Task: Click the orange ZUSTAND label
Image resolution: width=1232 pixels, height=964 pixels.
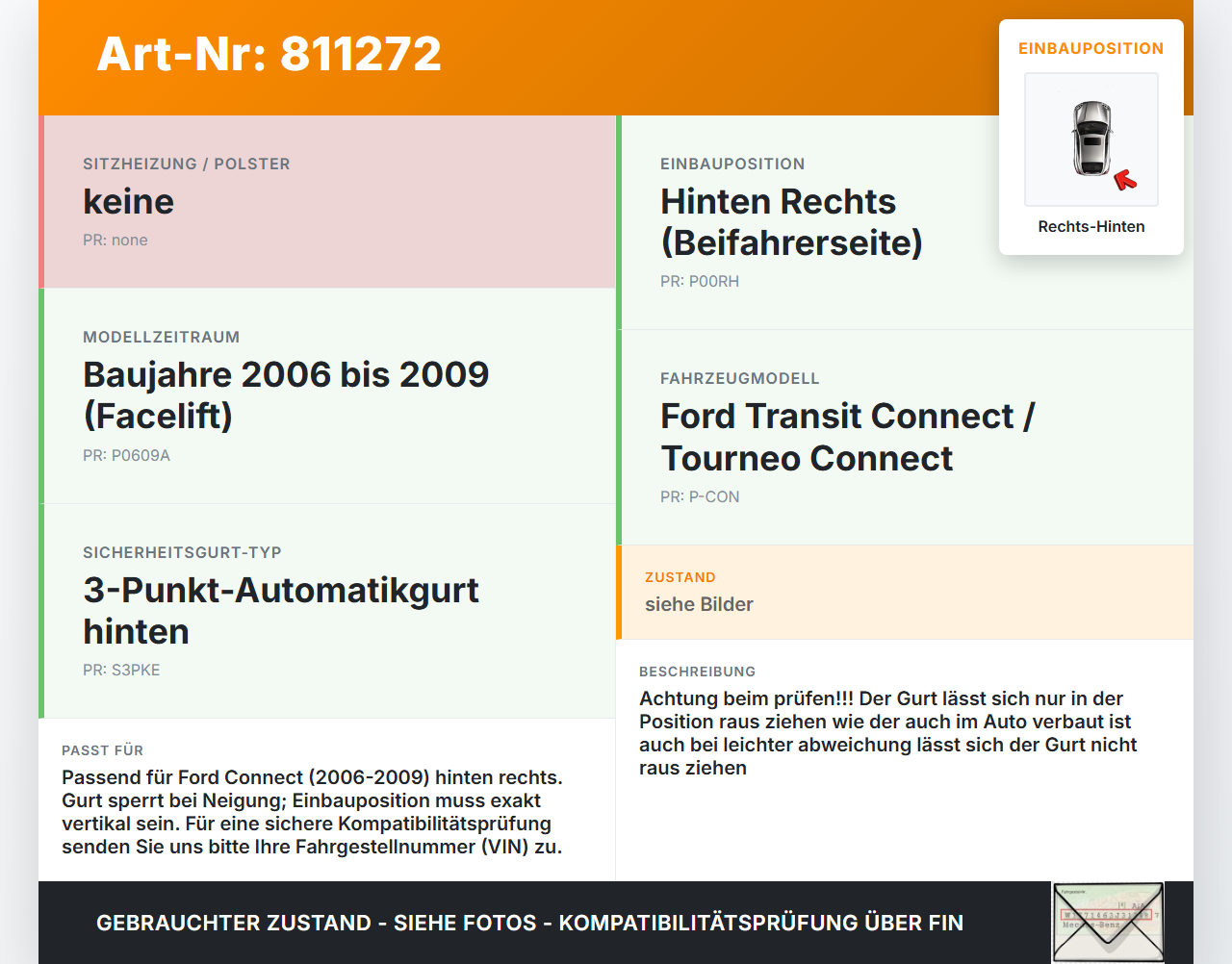Action: click(680, 578)
